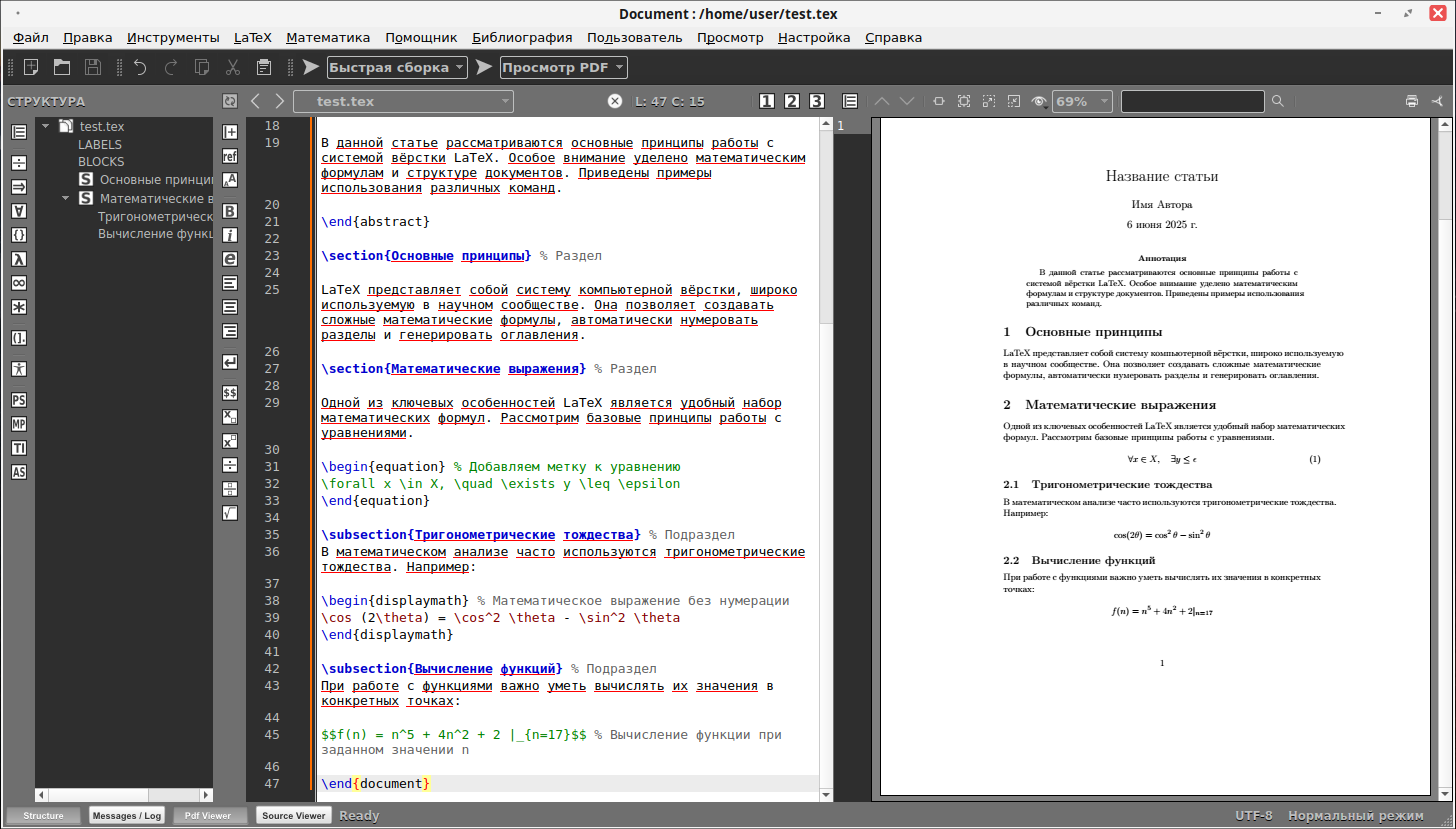Click the PDF search input field

[x=1193, y=101]
